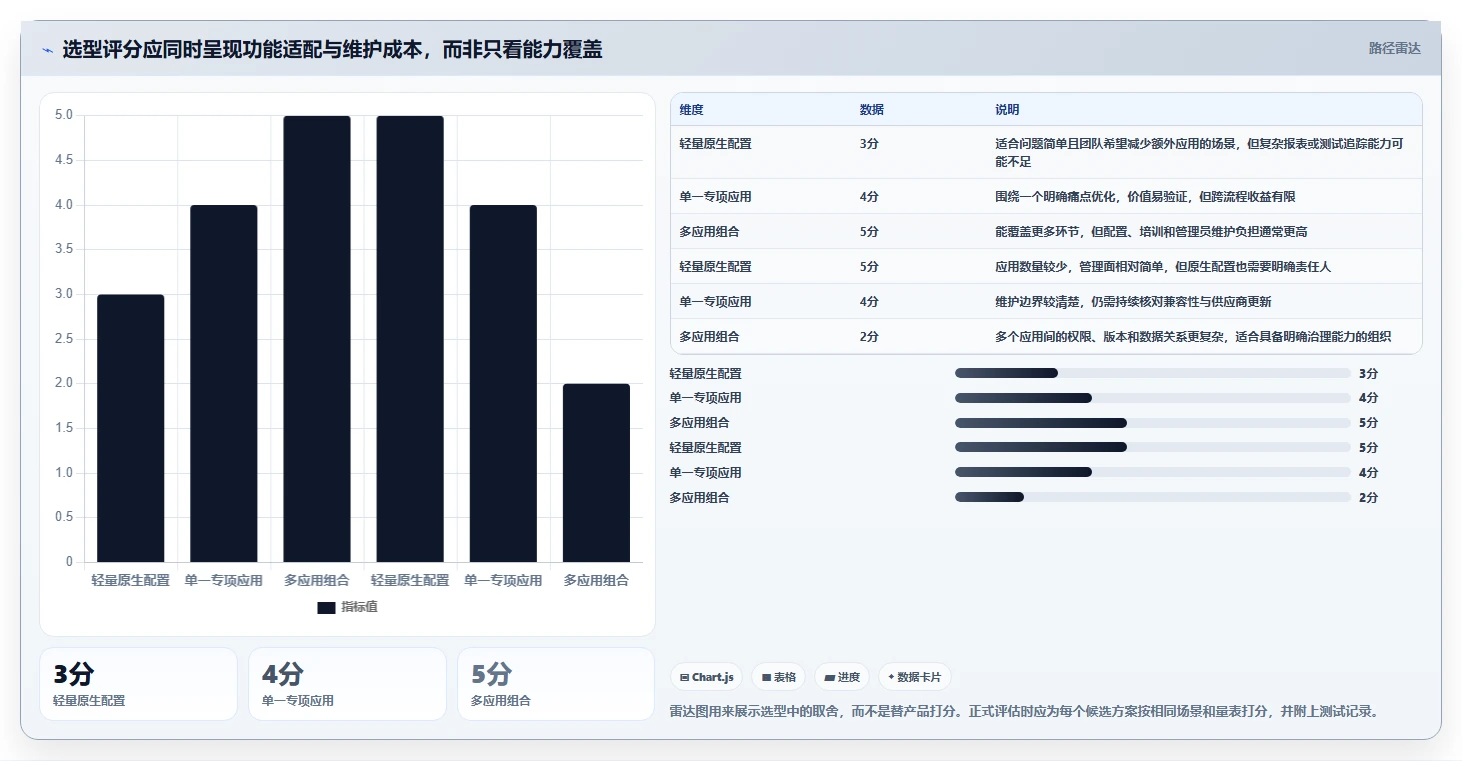The height and width of the screenshot is (761, 1462).
Task: Click the 3分 轻量原生配置 summary card
Action: [138, 684]
